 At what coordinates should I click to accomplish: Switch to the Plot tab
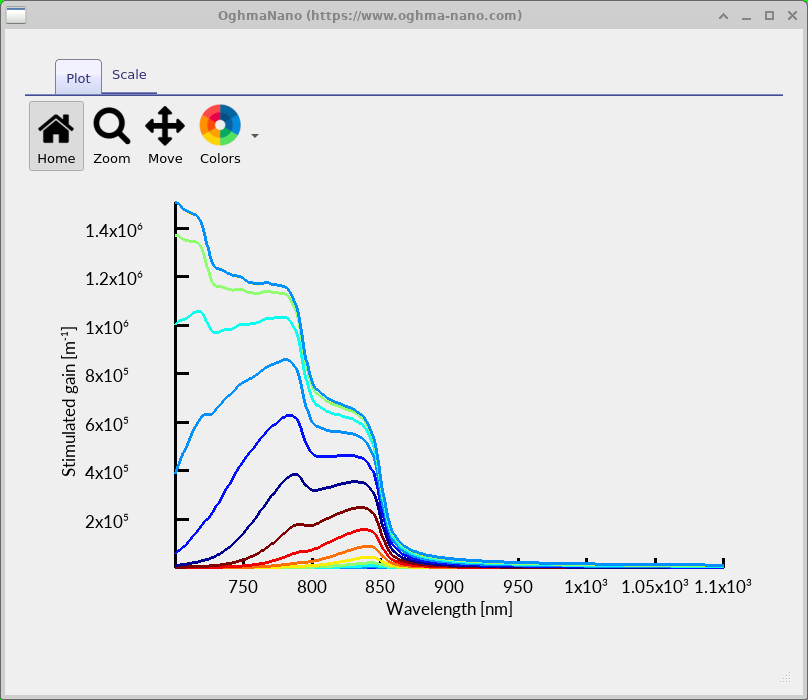click(78, 78)
